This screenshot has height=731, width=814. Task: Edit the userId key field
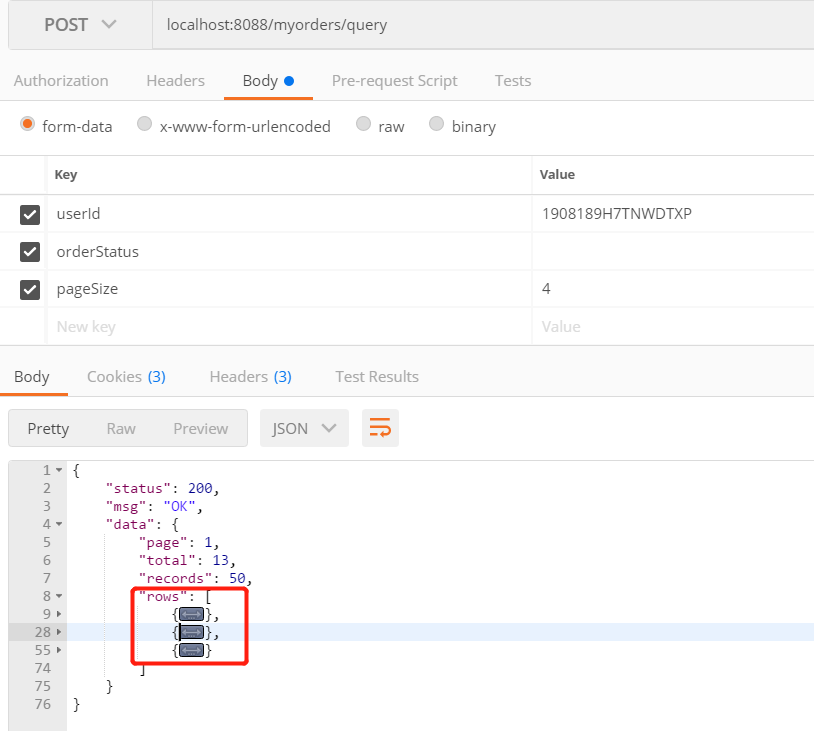tap(290, 214)
